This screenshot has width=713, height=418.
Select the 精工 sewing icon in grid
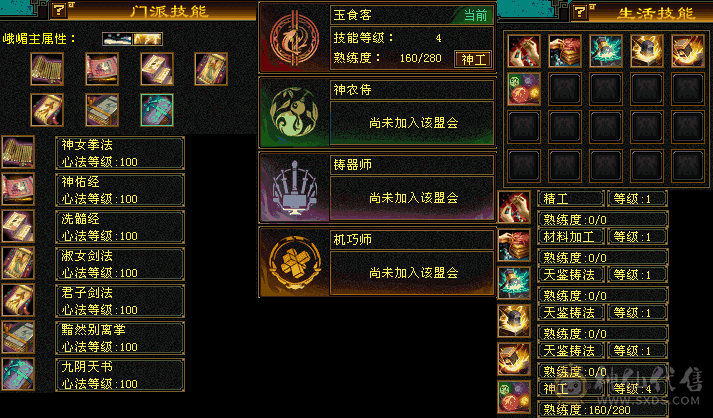coord(524,51)
